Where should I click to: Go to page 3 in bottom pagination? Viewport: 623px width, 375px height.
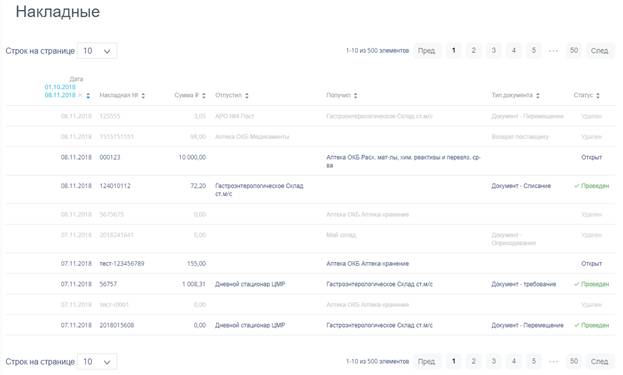[493, 361]
